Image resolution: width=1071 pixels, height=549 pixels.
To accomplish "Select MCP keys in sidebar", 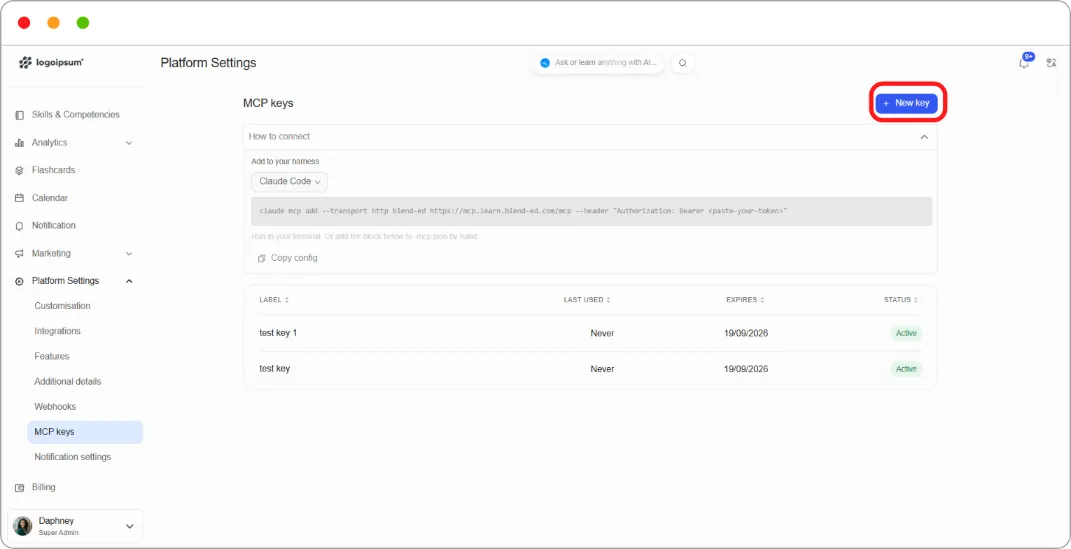I will tap(85, 432).
